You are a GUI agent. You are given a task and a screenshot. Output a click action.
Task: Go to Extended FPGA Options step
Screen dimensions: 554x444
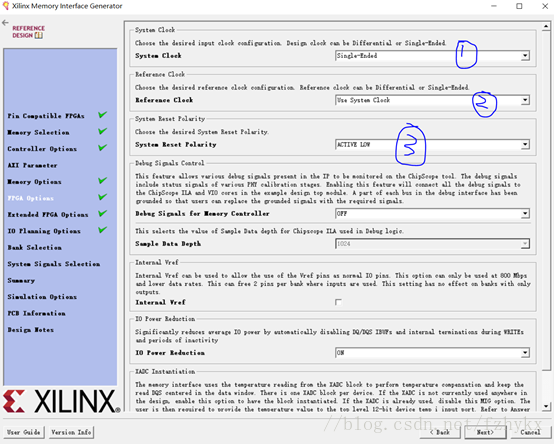(48, 215)
